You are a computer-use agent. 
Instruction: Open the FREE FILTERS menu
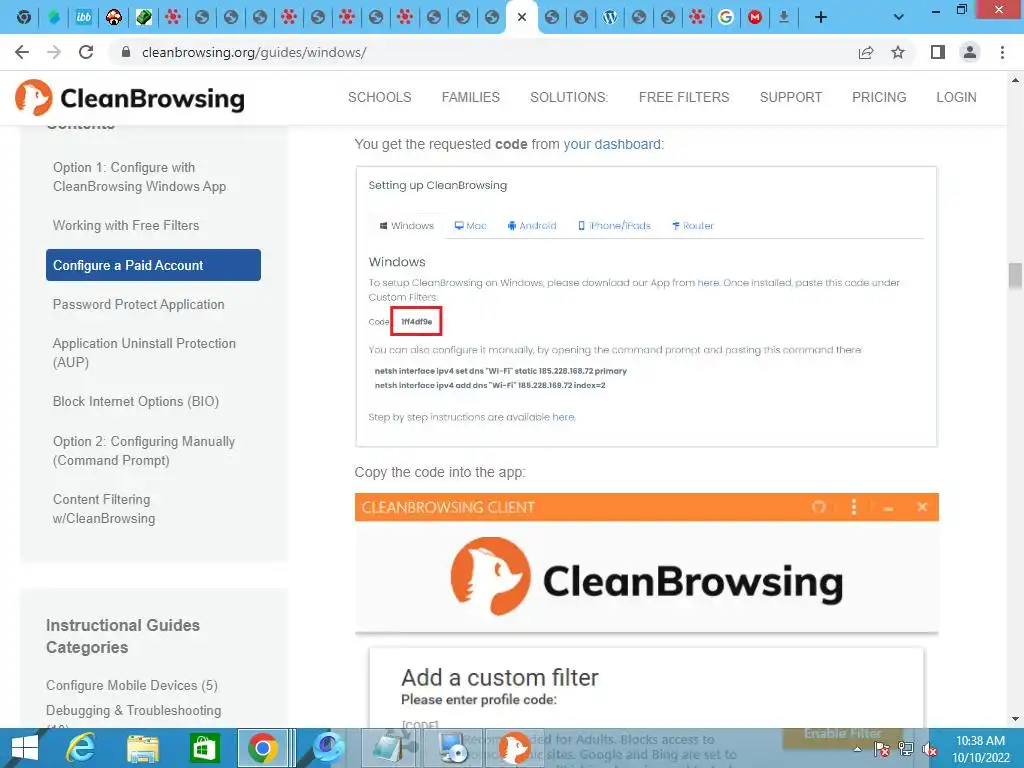(684, 97)
